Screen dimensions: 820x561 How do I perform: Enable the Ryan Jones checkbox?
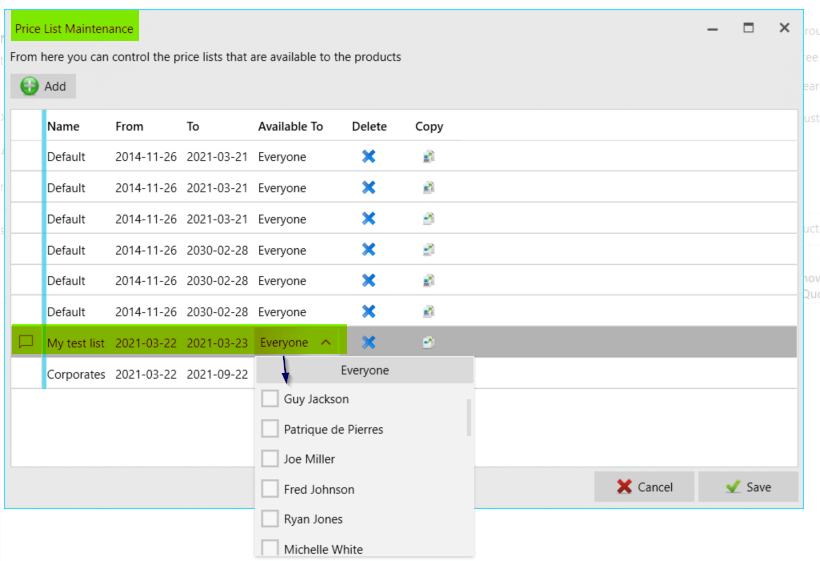(269, 519)
